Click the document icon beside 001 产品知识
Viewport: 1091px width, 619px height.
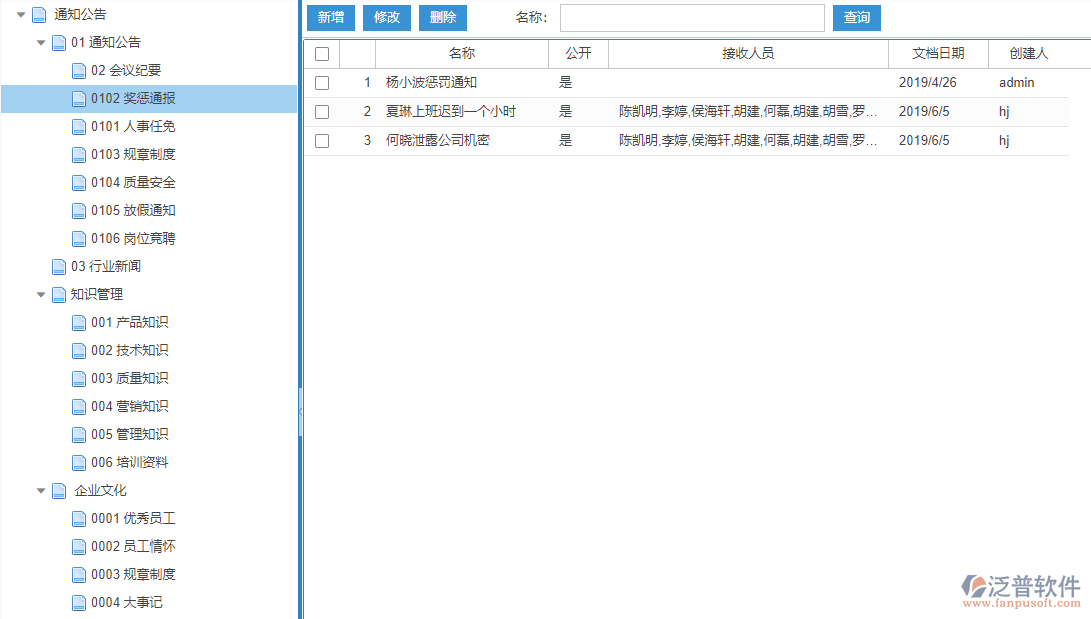click(x=78, y=322)
